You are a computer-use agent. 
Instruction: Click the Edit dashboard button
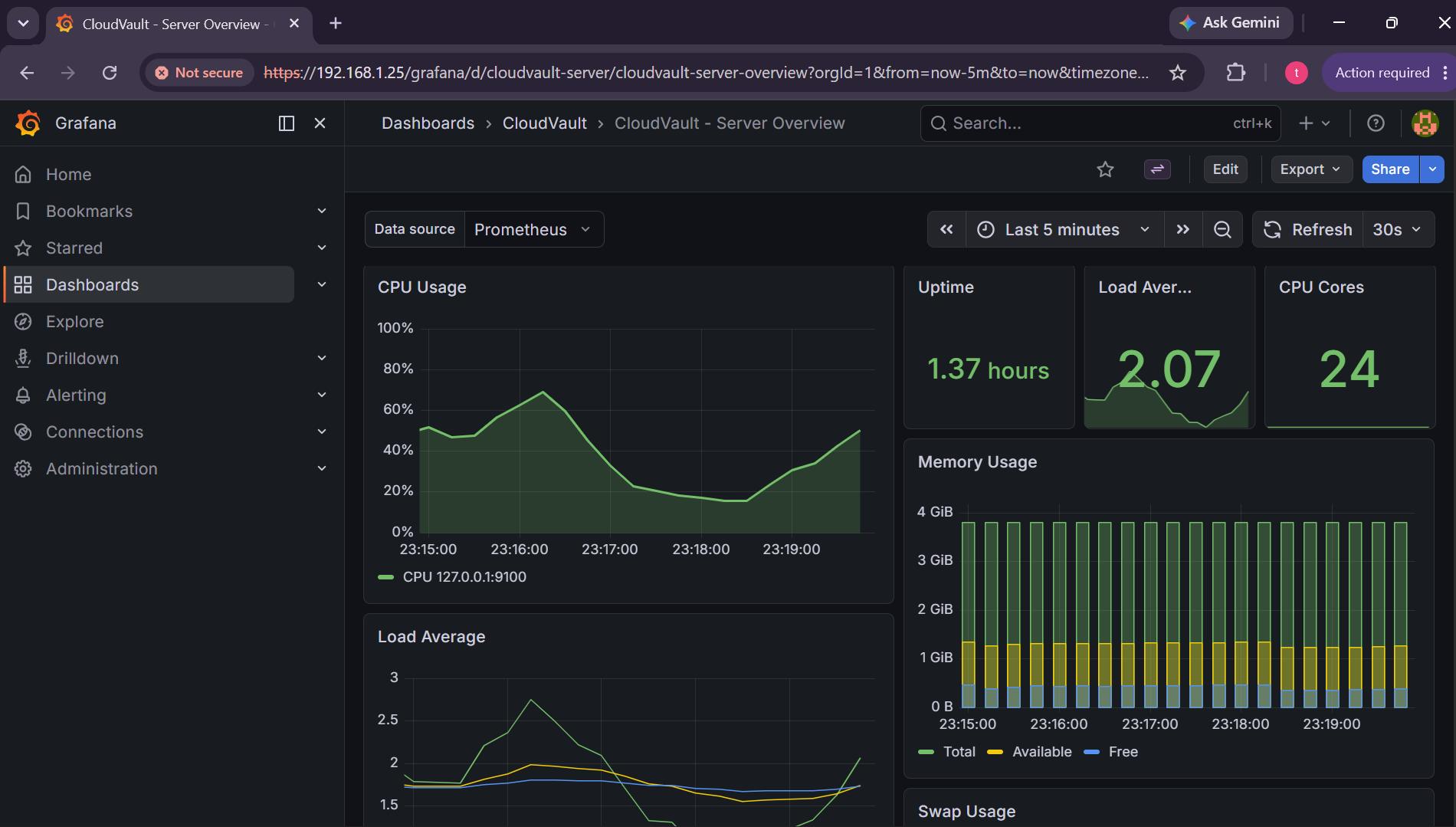click(x=1225, y=169)
